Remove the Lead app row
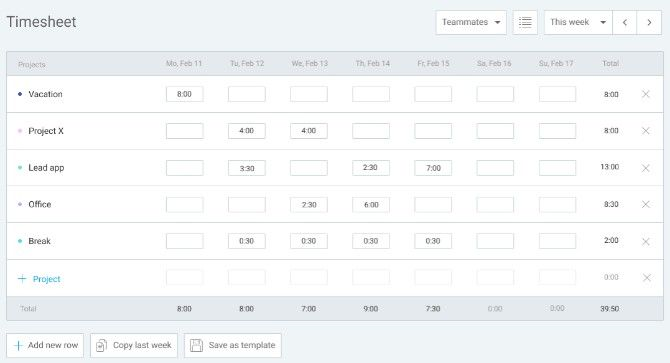 (646, 168)
